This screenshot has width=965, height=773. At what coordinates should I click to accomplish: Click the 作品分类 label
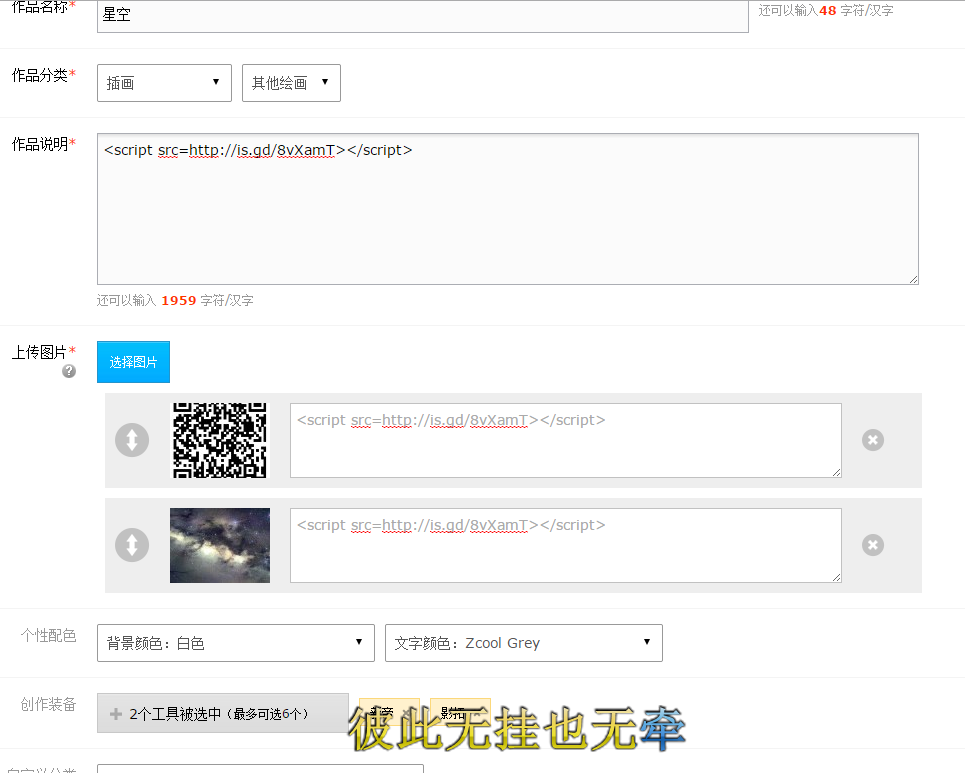(x=43, y=75)
